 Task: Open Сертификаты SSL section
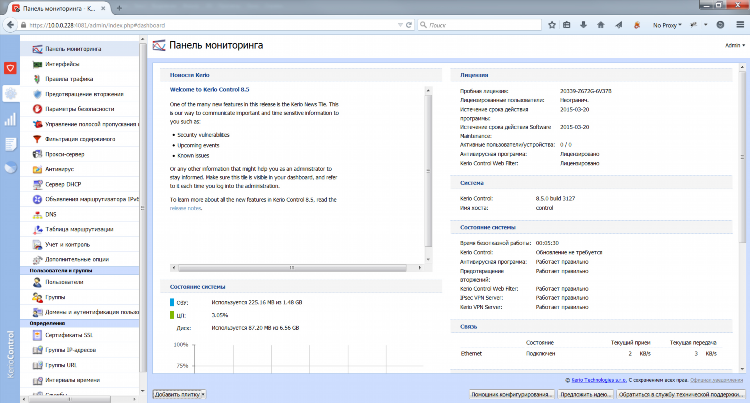click(68, 335)
